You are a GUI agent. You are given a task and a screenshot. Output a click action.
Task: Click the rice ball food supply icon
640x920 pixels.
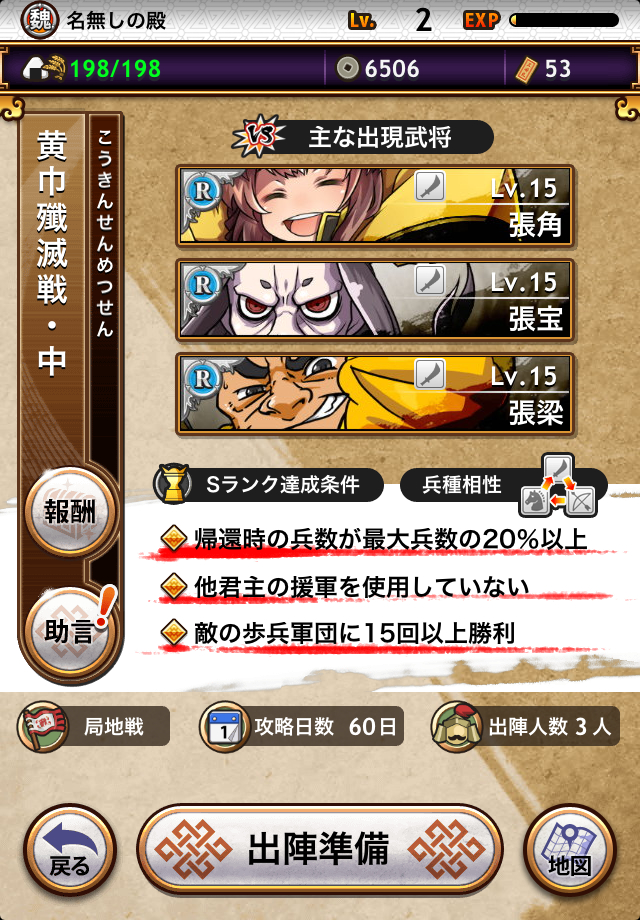(x=43, y=68)
